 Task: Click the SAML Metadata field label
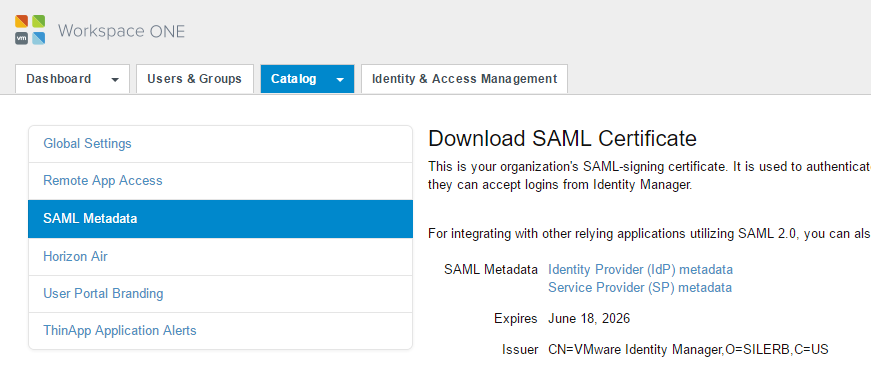click(491, 269)
